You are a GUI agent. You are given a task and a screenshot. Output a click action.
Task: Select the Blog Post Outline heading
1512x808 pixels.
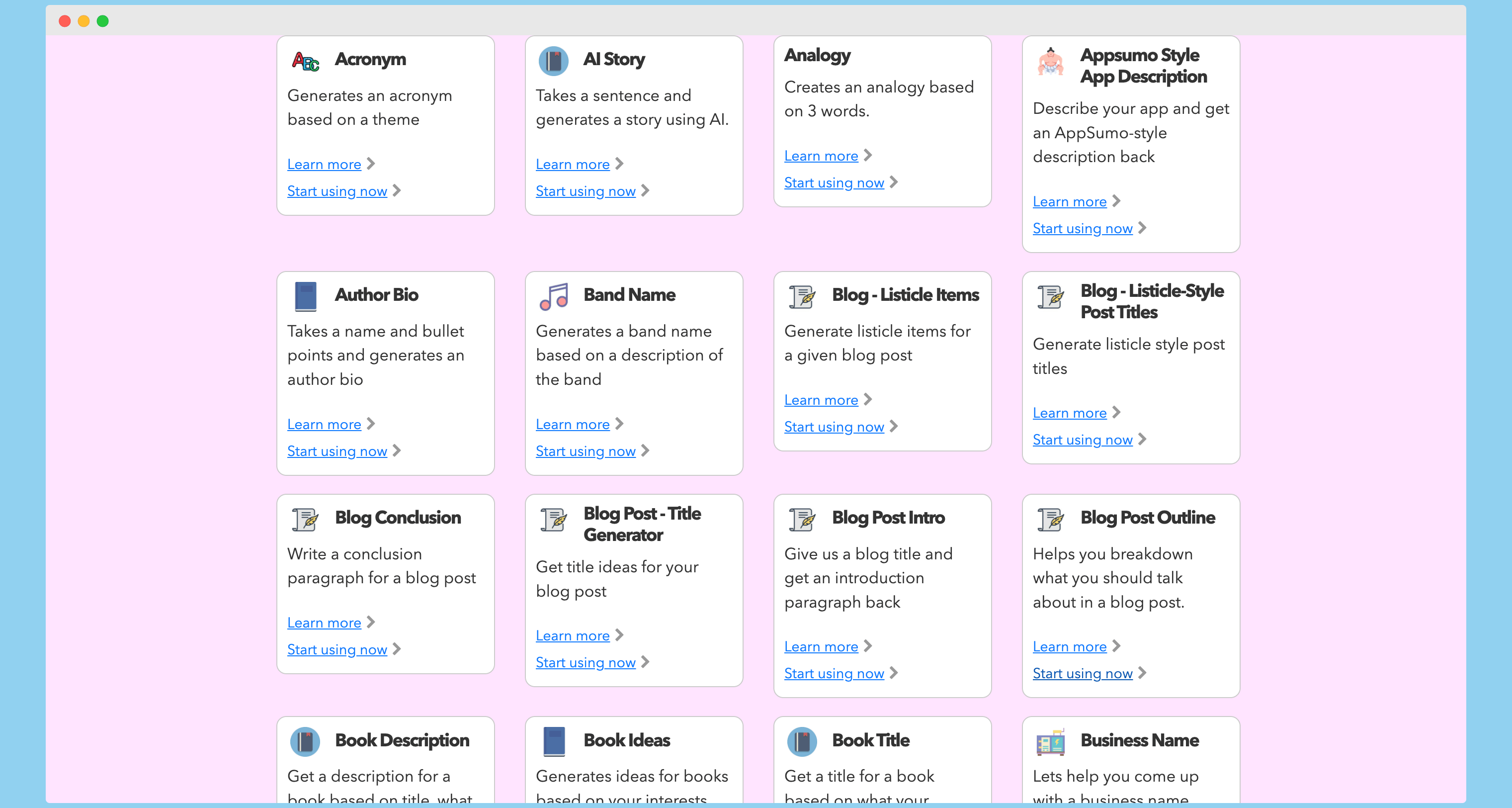click(1148, 518)
